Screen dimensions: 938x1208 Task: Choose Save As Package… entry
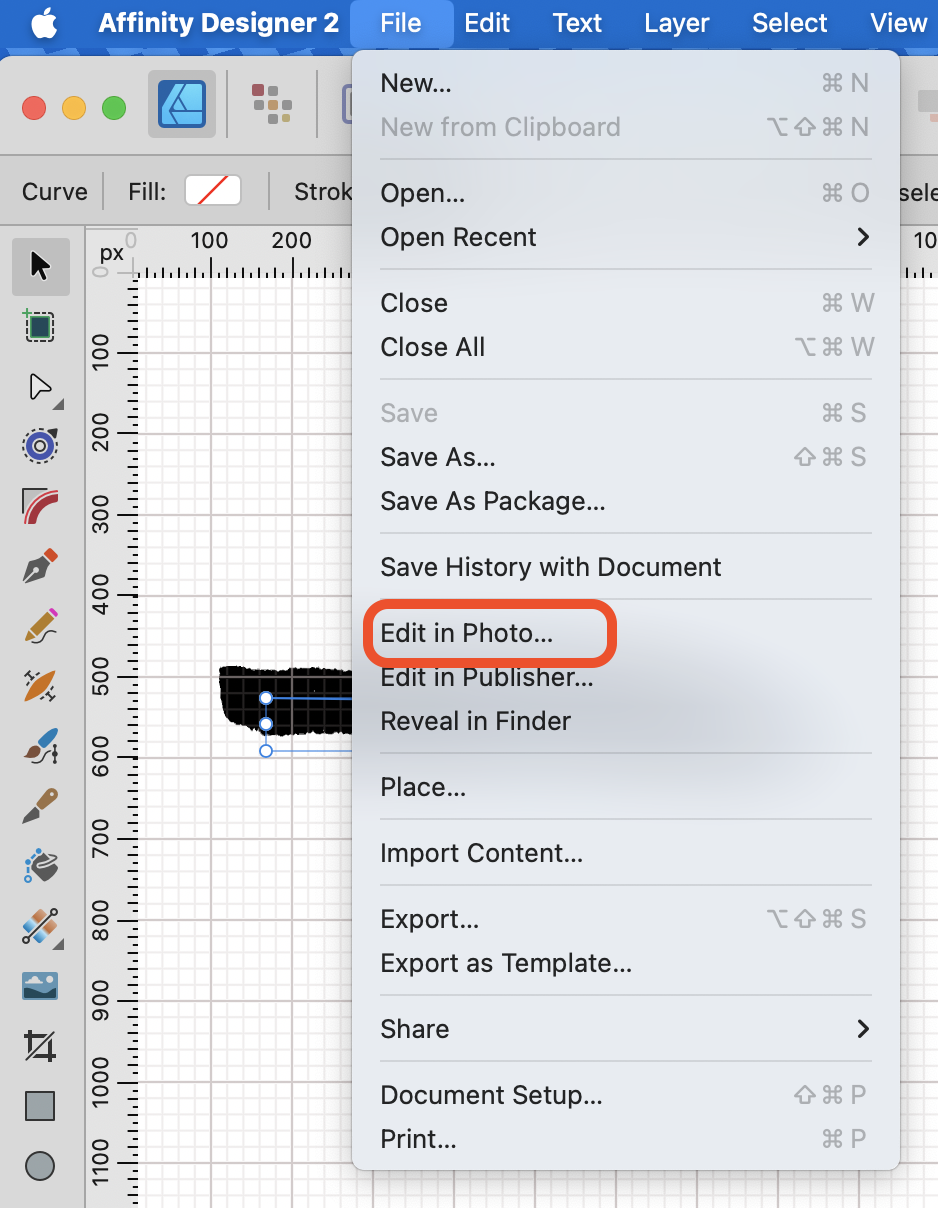(x=626, y=501)
